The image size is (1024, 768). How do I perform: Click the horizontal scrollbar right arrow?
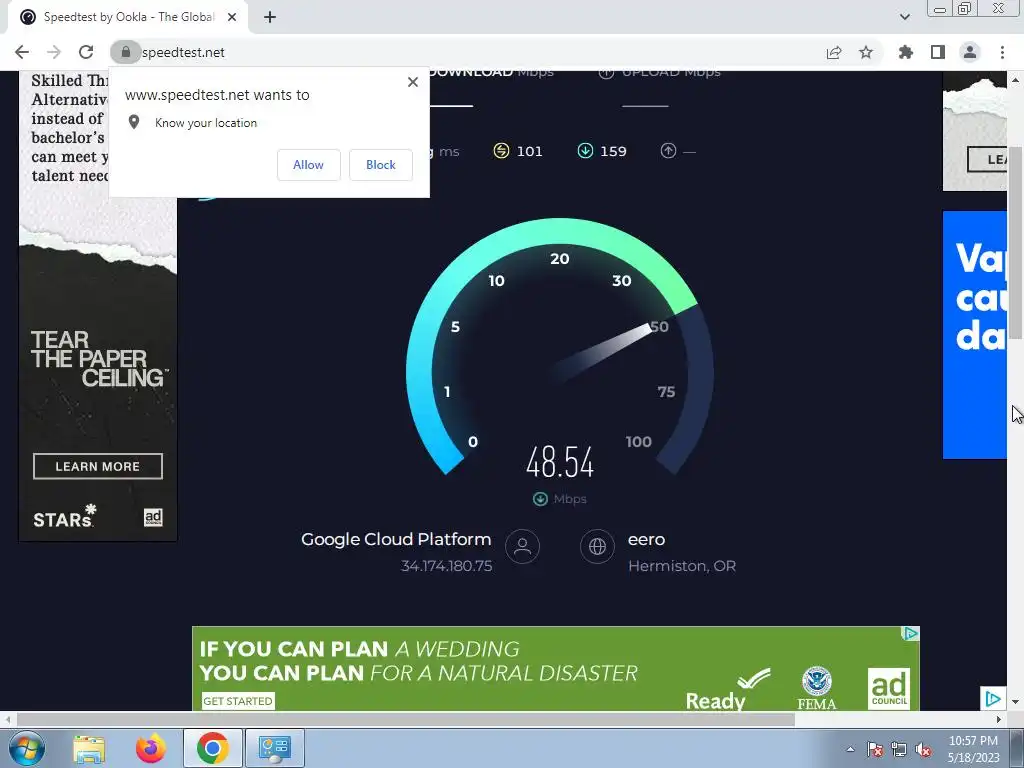[999, 719]
